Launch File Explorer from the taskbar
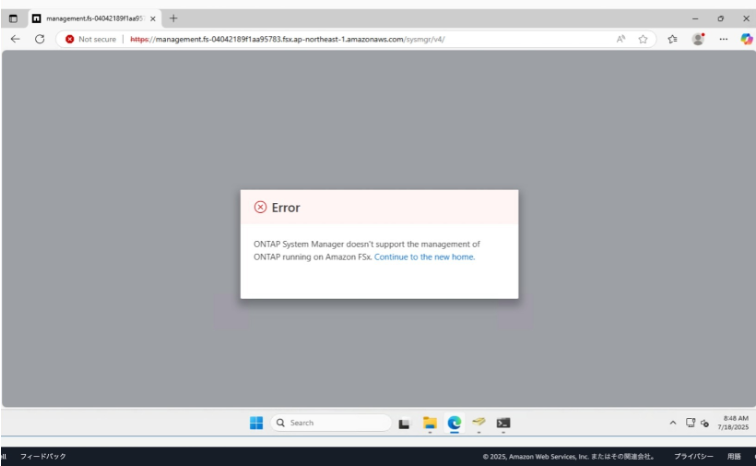This screenshot has width=756, height=466. (x=430, y=423)
